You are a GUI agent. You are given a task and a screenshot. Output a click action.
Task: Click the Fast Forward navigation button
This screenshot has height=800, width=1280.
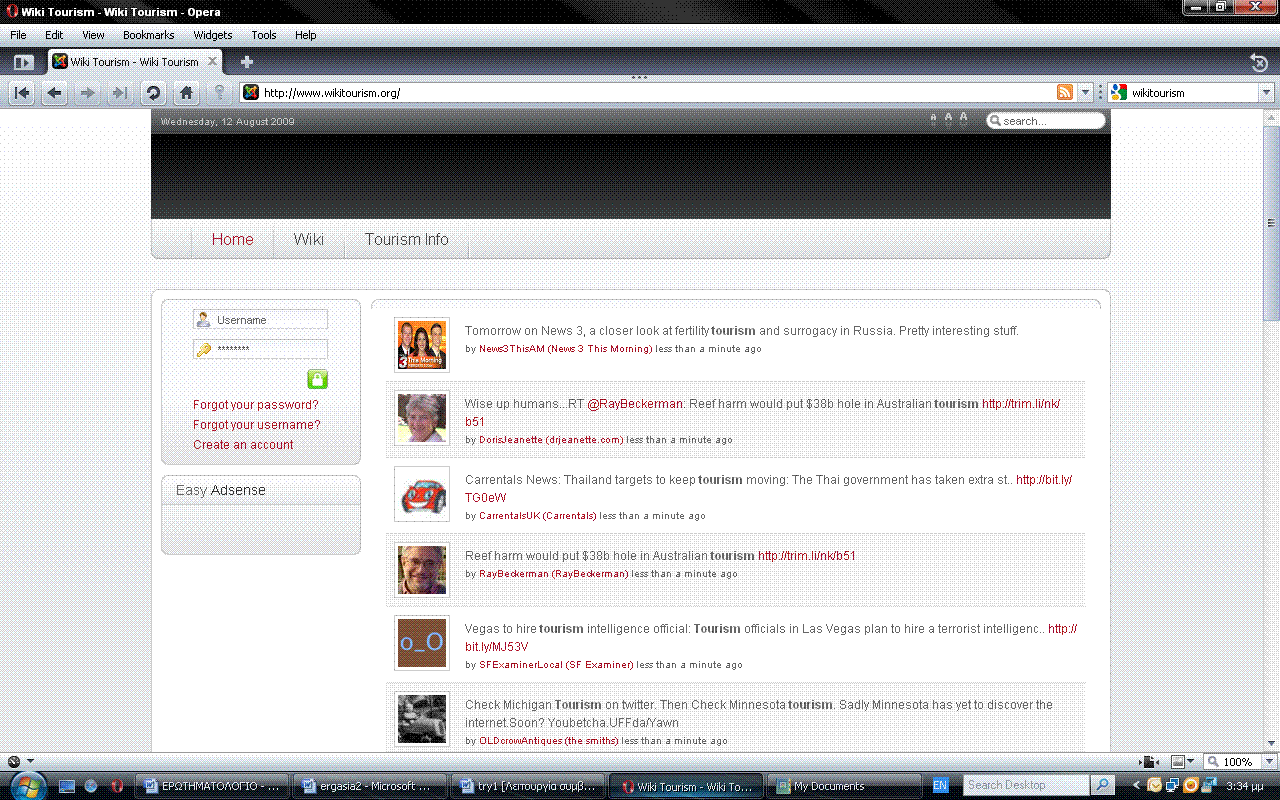coord(120,93)
